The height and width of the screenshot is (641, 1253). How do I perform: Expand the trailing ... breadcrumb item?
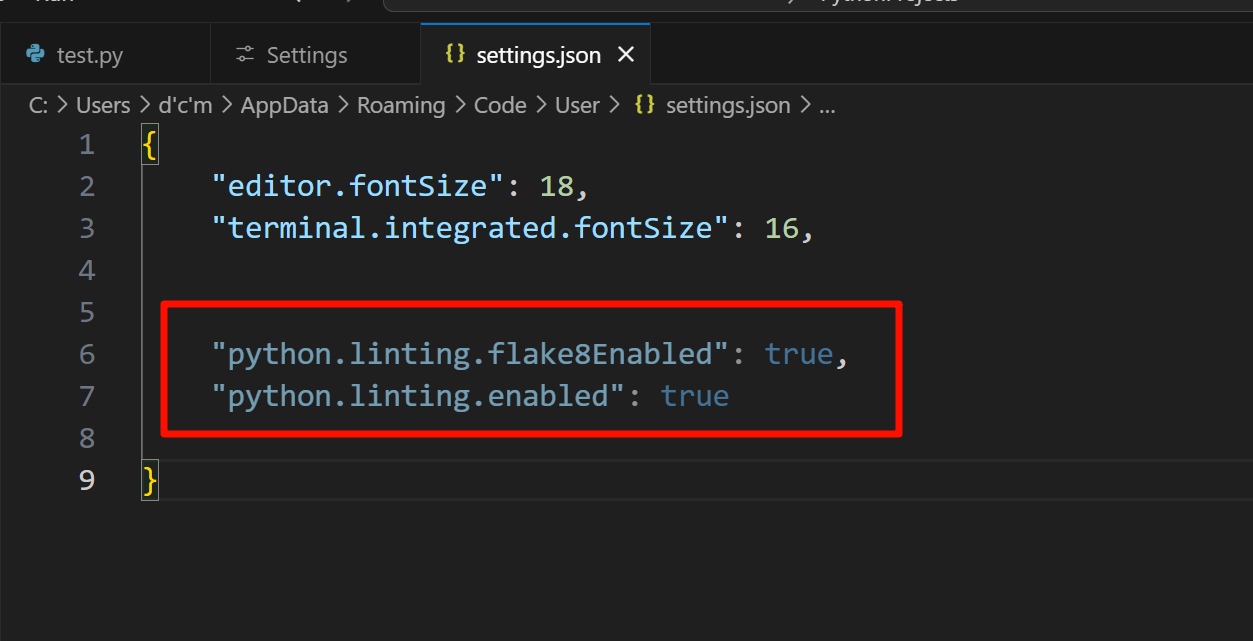point(827,105)
